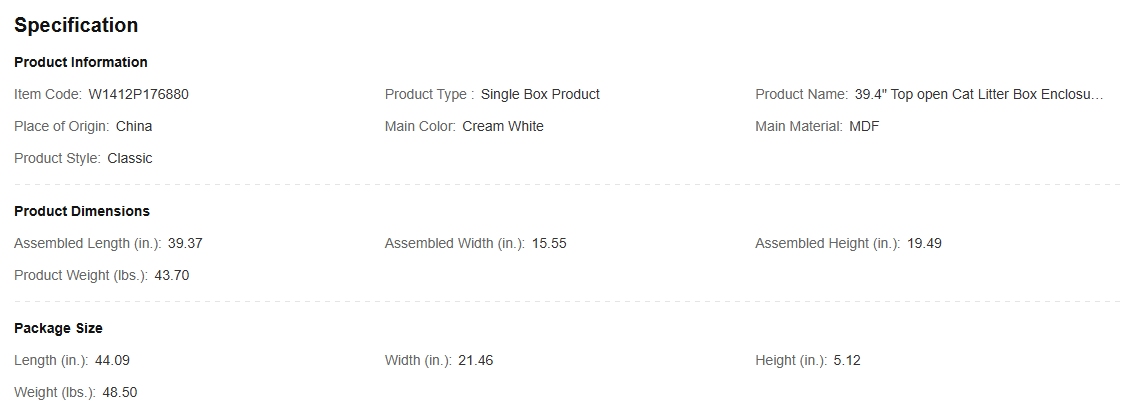The width and height of the screenshot is (1124, 414).
Task: Click the truncated Product Name value
Action: pyautogui.click(x=978, y=95)
